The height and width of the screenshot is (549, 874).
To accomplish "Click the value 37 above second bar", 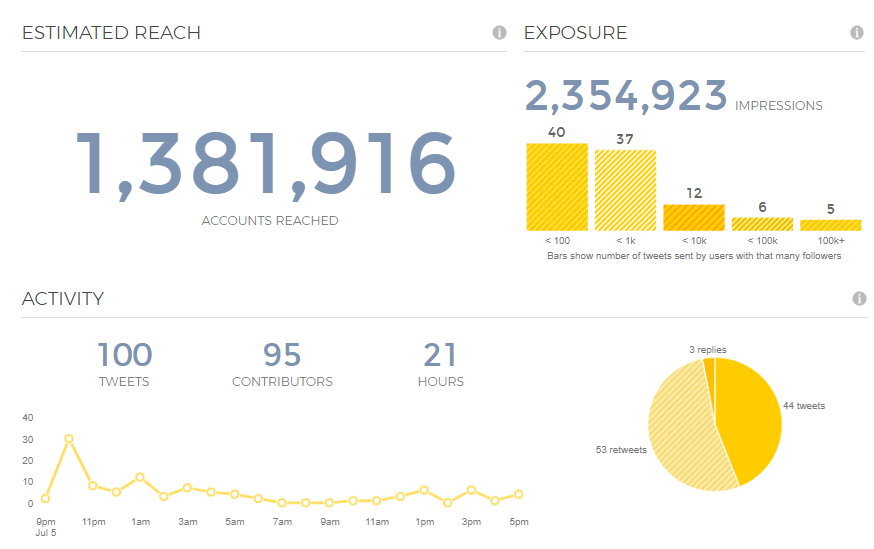I will 625,139.
